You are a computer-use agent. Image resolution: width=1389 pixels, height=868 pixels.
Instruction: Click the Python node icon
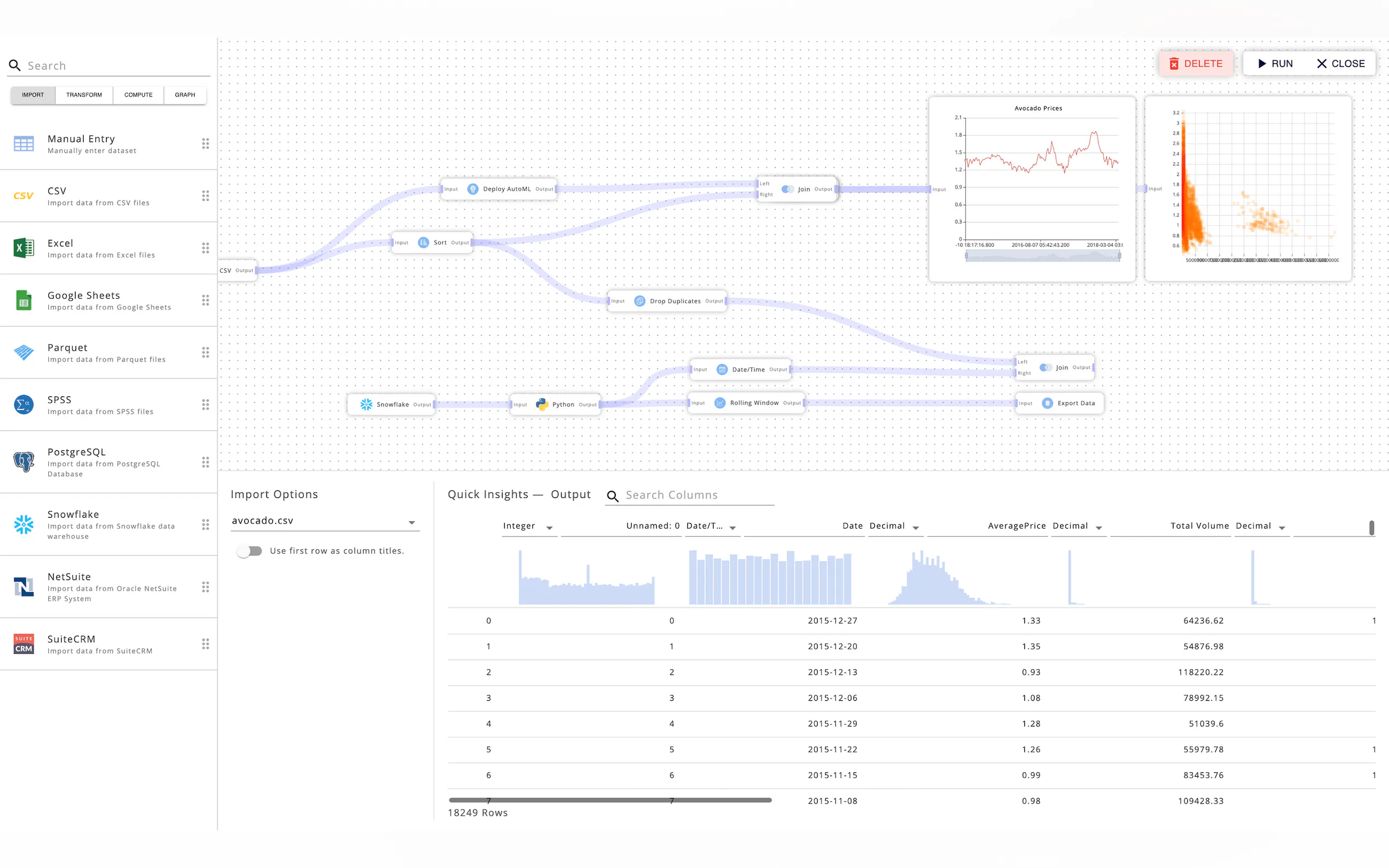pyautogui.click(x=541, y=404)
